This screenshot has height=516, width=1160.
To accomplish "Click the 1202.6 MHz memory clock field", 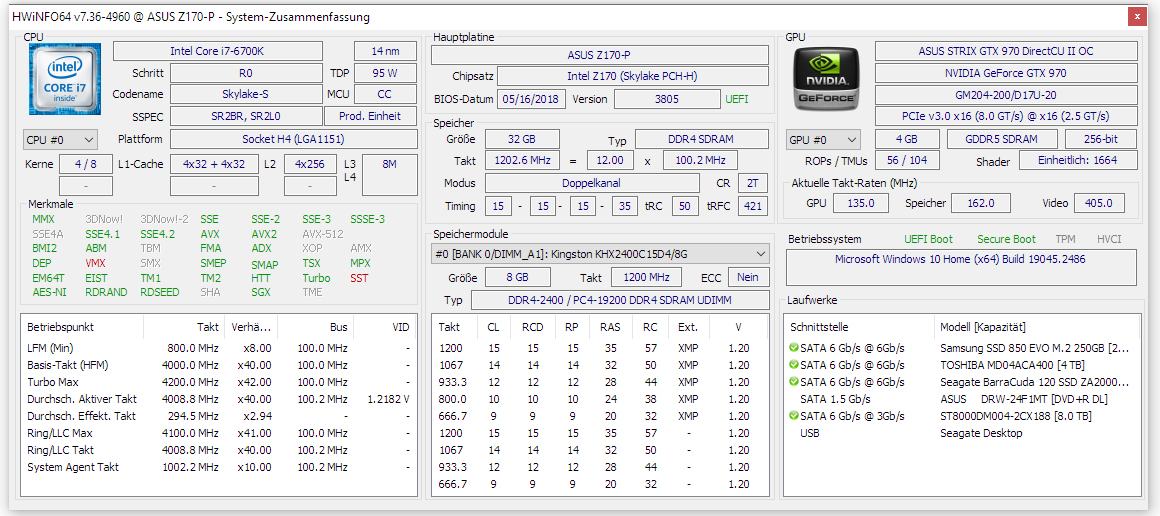I will click(x=522, y=161).
